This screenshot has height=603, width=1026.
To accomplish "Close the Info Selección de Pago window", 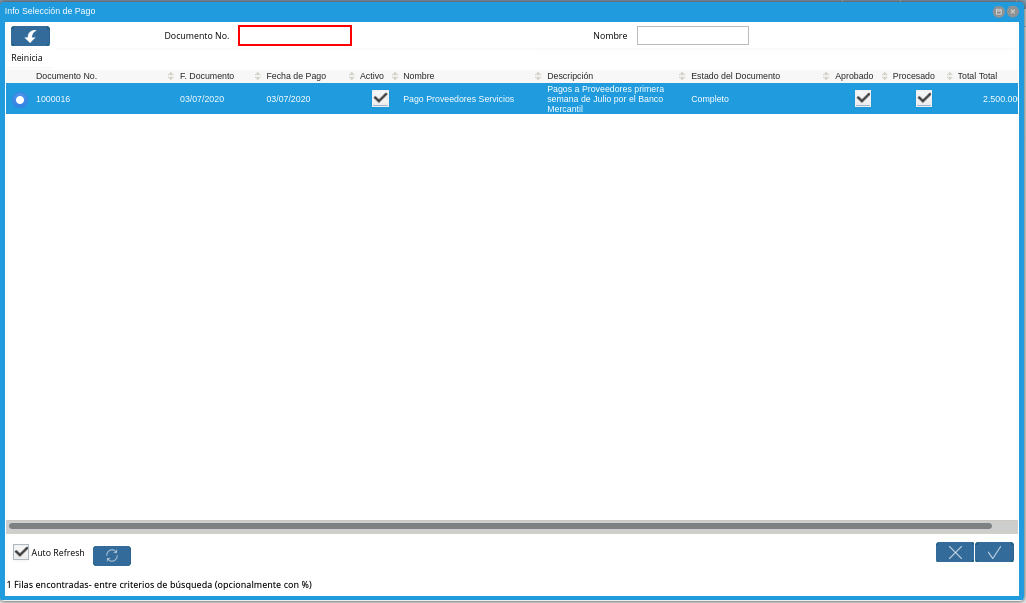I will click(1012, 11).
